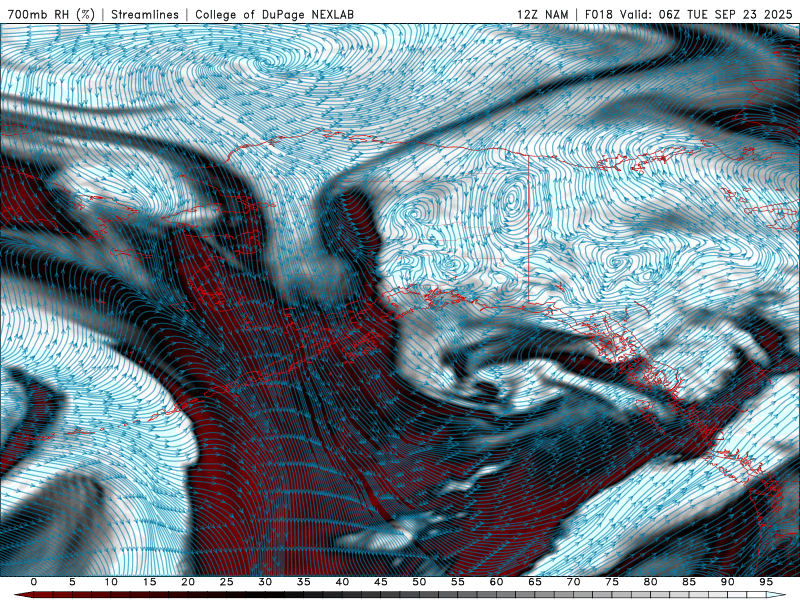Click the "60" humidity scale label
800x600 pixels.
[x=496, y=582]
